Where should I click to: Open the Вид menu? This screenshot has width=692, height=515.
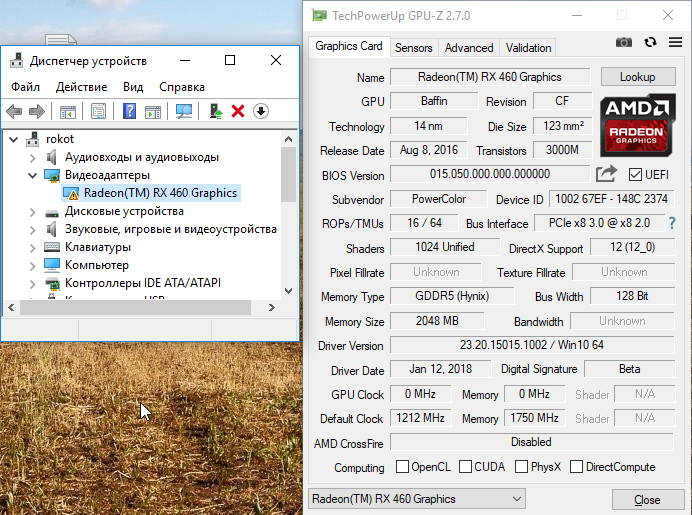pos(133,87)
